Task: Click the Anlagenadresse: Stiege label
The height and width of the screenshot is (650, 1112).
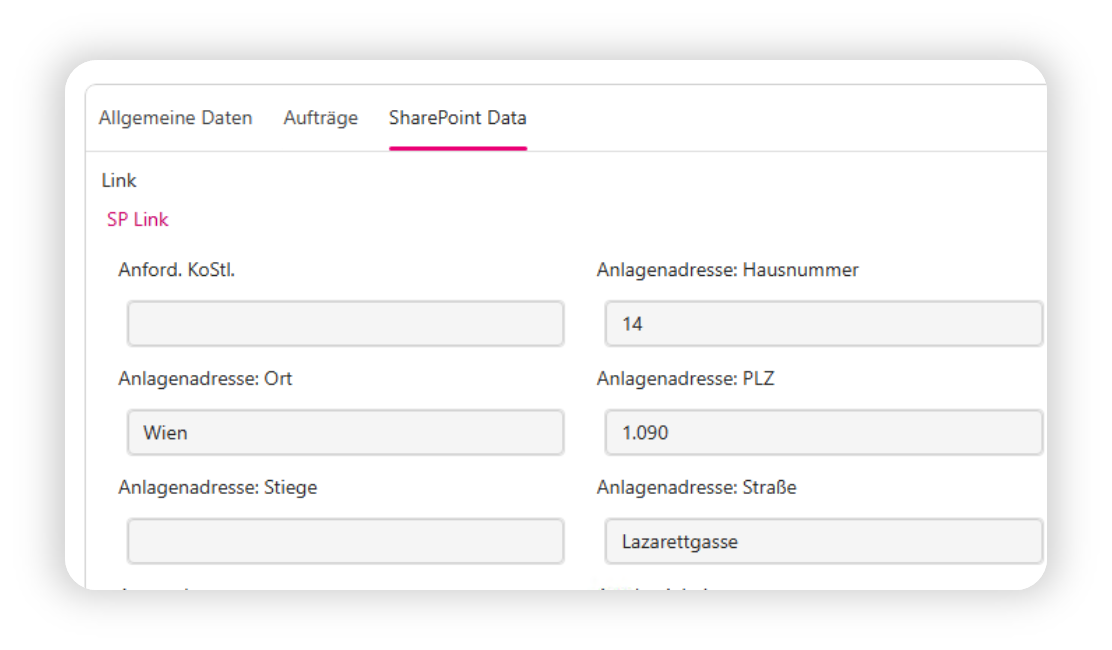Action: click(218, 488)
